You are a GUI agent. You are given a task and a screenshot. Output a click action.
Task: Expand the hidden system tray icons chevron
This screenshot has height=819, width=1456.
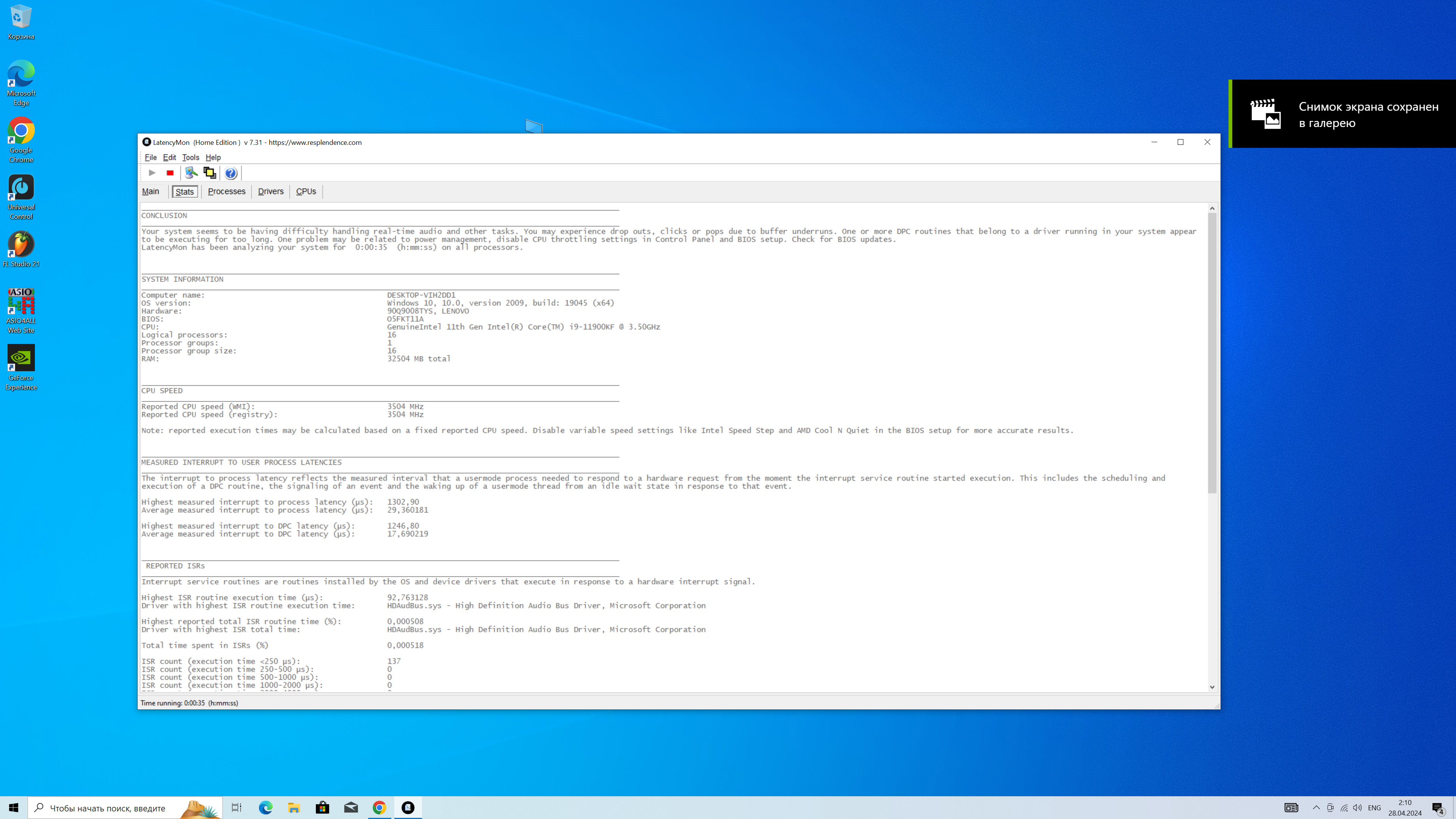(1316, 808)
